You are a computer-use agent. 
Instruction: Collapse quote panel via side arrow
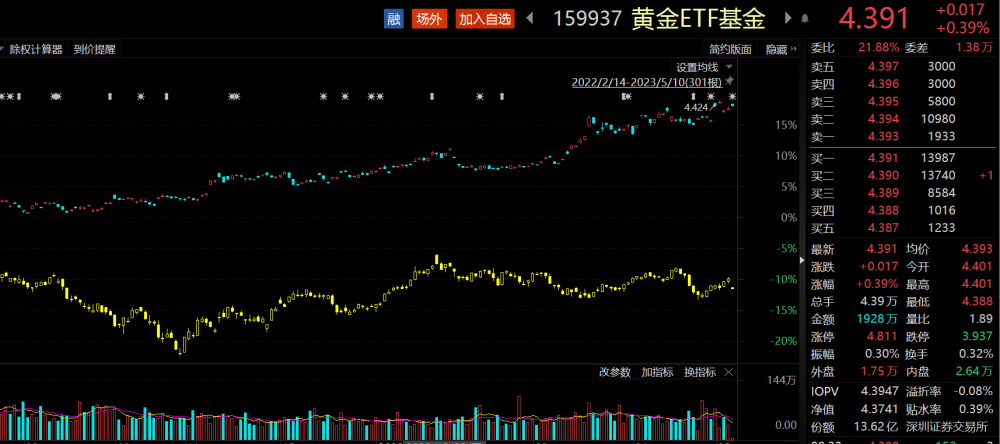click(802, 260)
